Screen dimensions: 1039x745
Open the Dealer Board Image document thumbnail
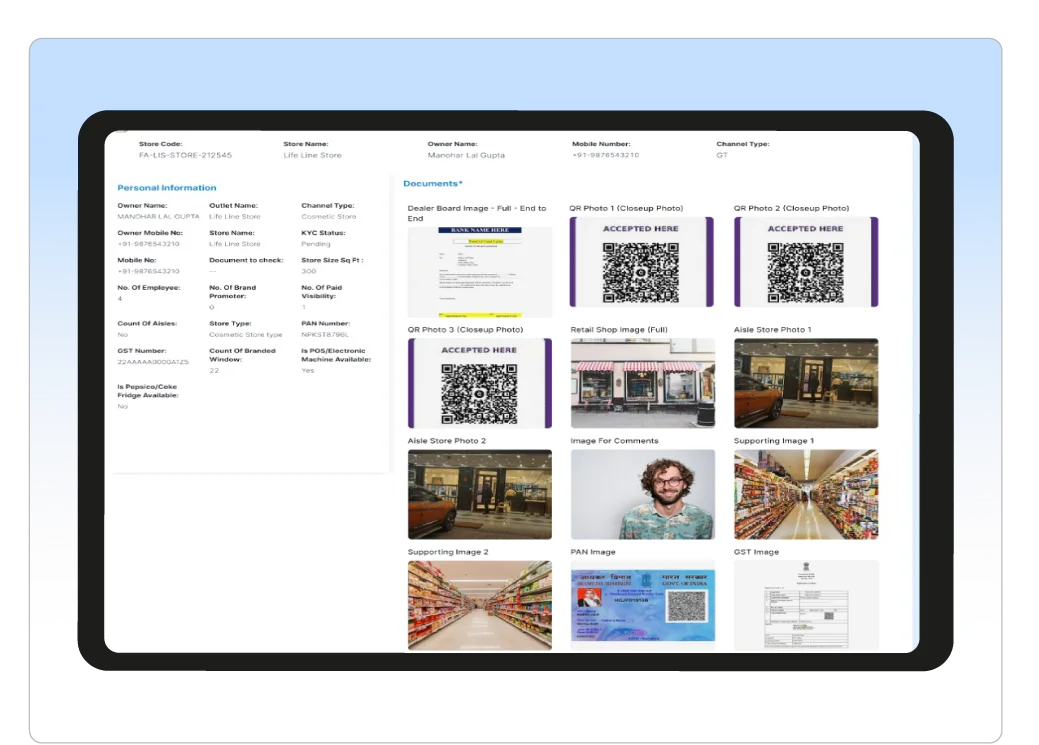click(x=480, y=272)
